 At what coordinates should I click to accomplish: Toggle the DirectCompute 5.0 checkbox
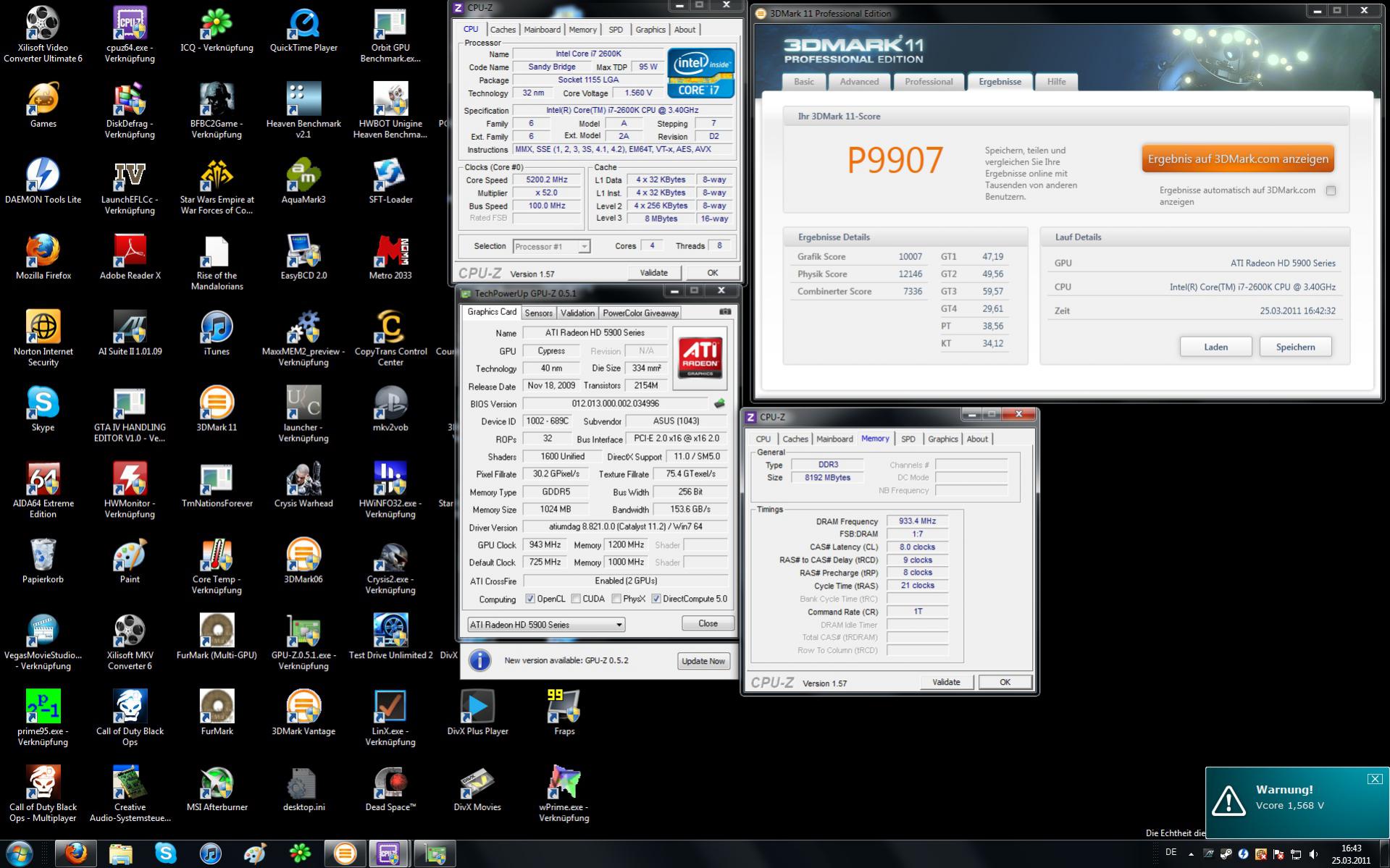656,599
